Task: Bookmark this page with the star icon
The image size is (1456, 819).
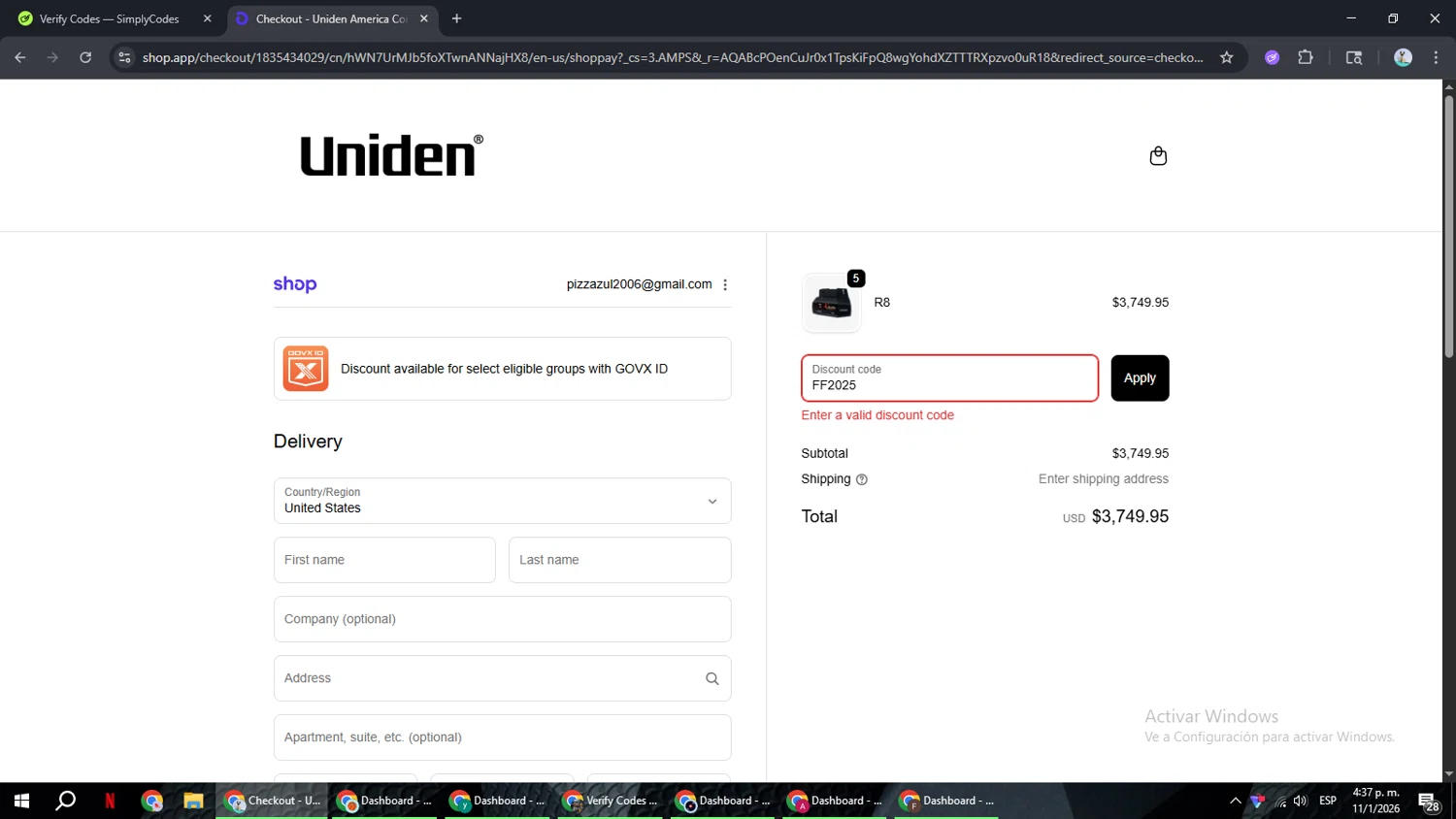Action: tap(1227, 57)
